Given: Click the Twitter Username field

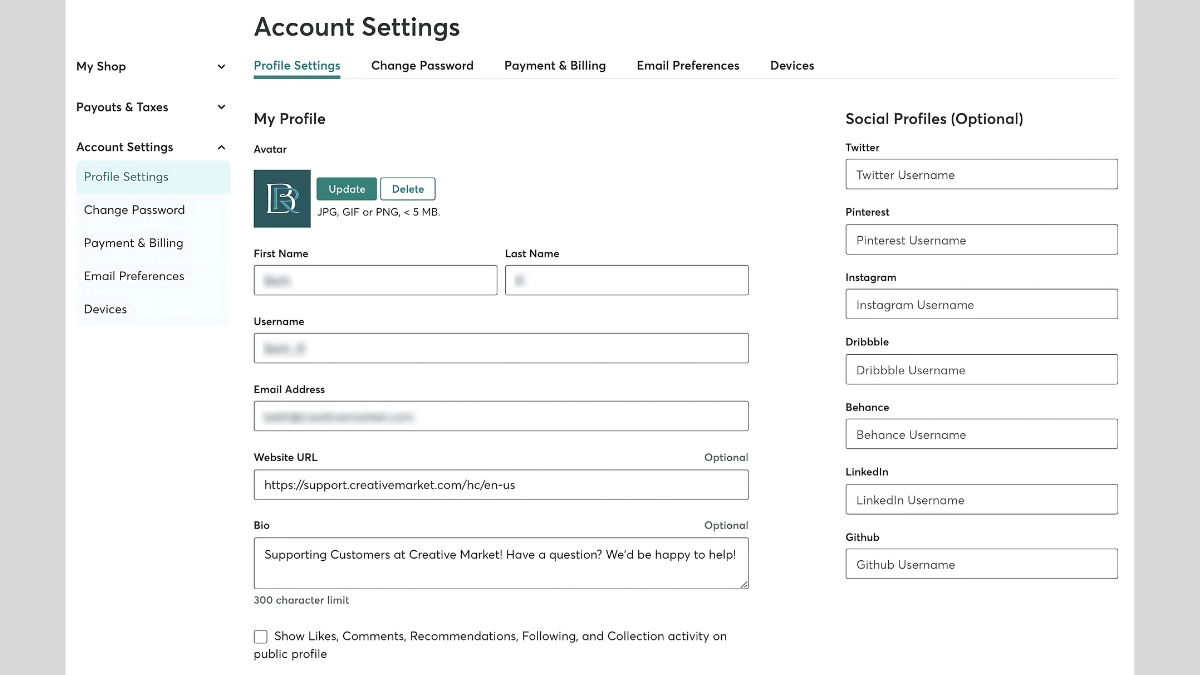Looking at the screenshot, I should point(981,174).
